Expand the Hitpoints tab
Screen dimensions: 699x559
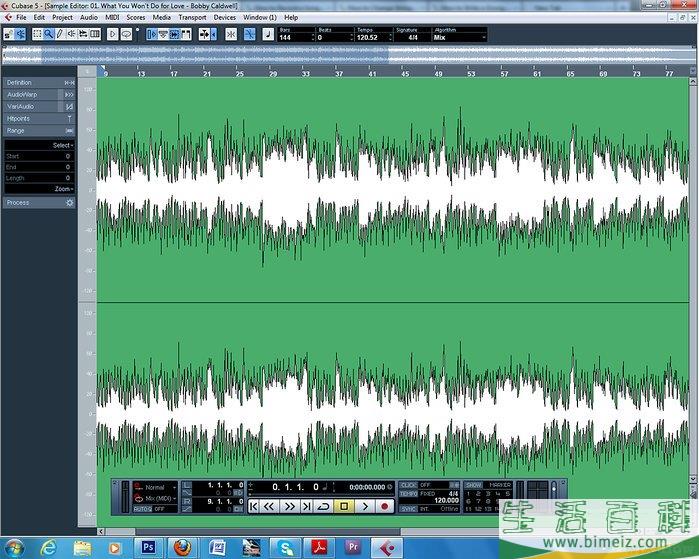point(39,119)
